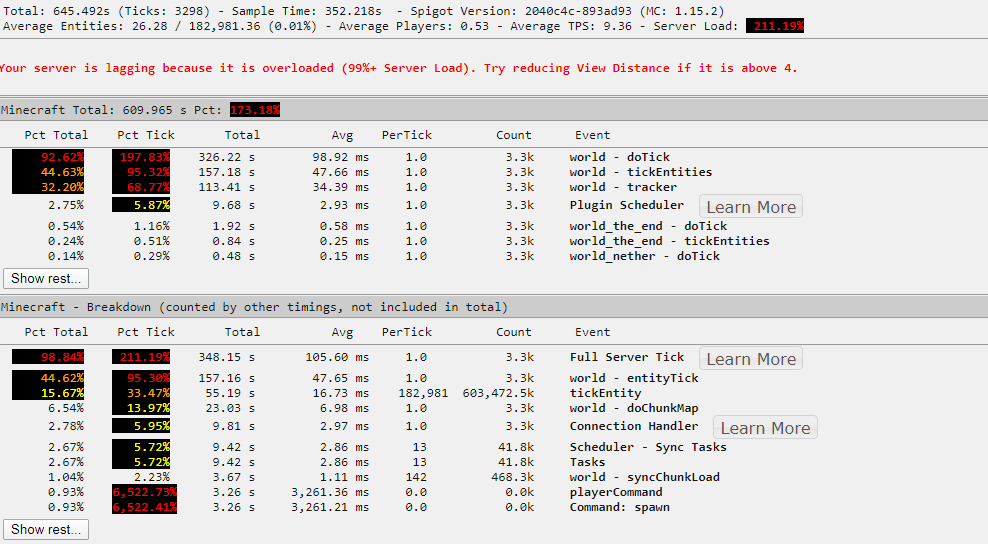Select the 'world - tickEntities' event
Image resolution: width=988 pixels, height=544 pixels.
(641, 172)
